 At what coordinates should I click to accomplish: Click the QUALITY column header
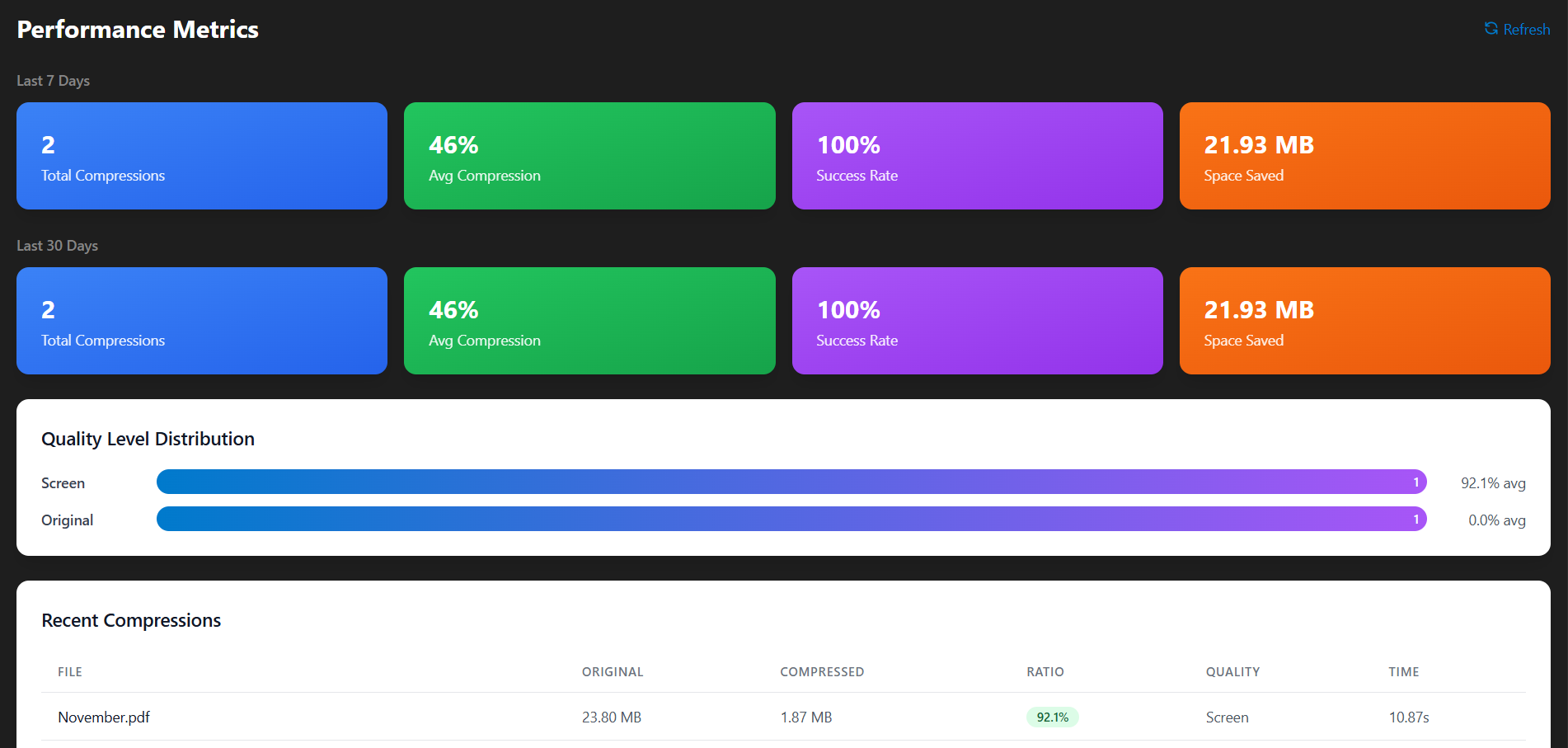(x=1232, y=672)
